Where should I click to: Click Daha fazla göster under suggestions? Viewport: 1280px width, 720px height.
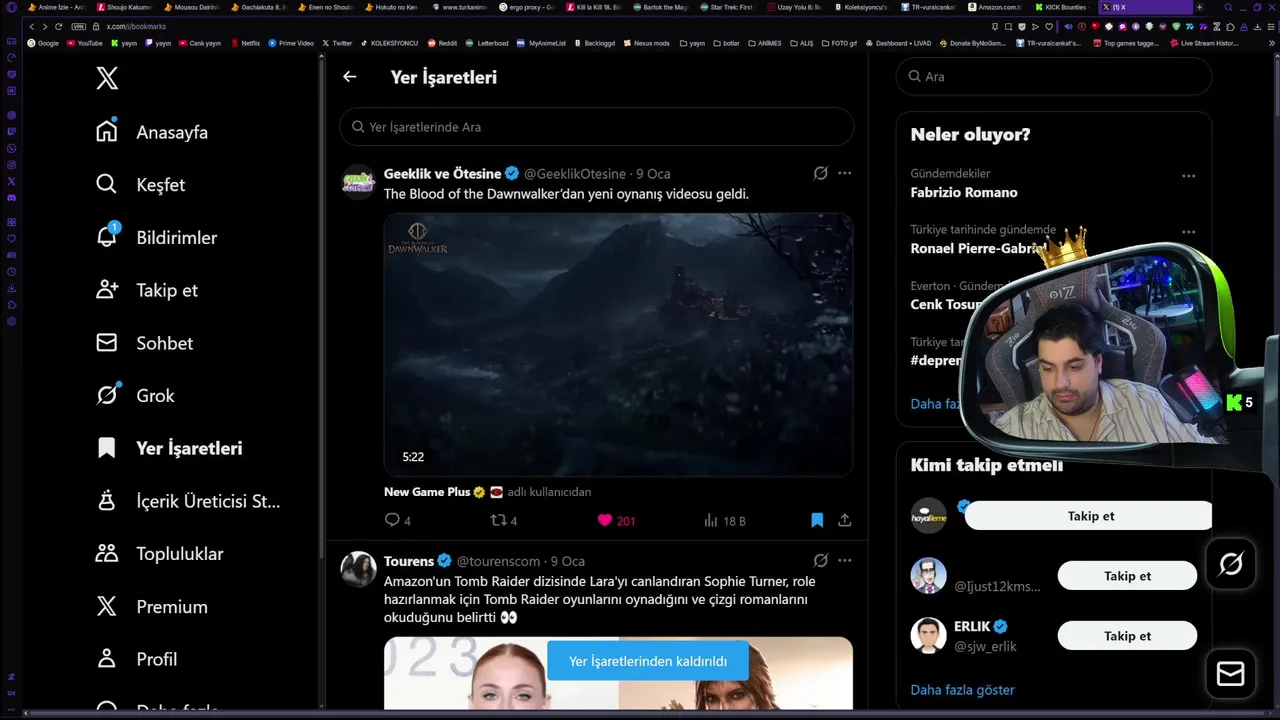click(x=963, y=690)
